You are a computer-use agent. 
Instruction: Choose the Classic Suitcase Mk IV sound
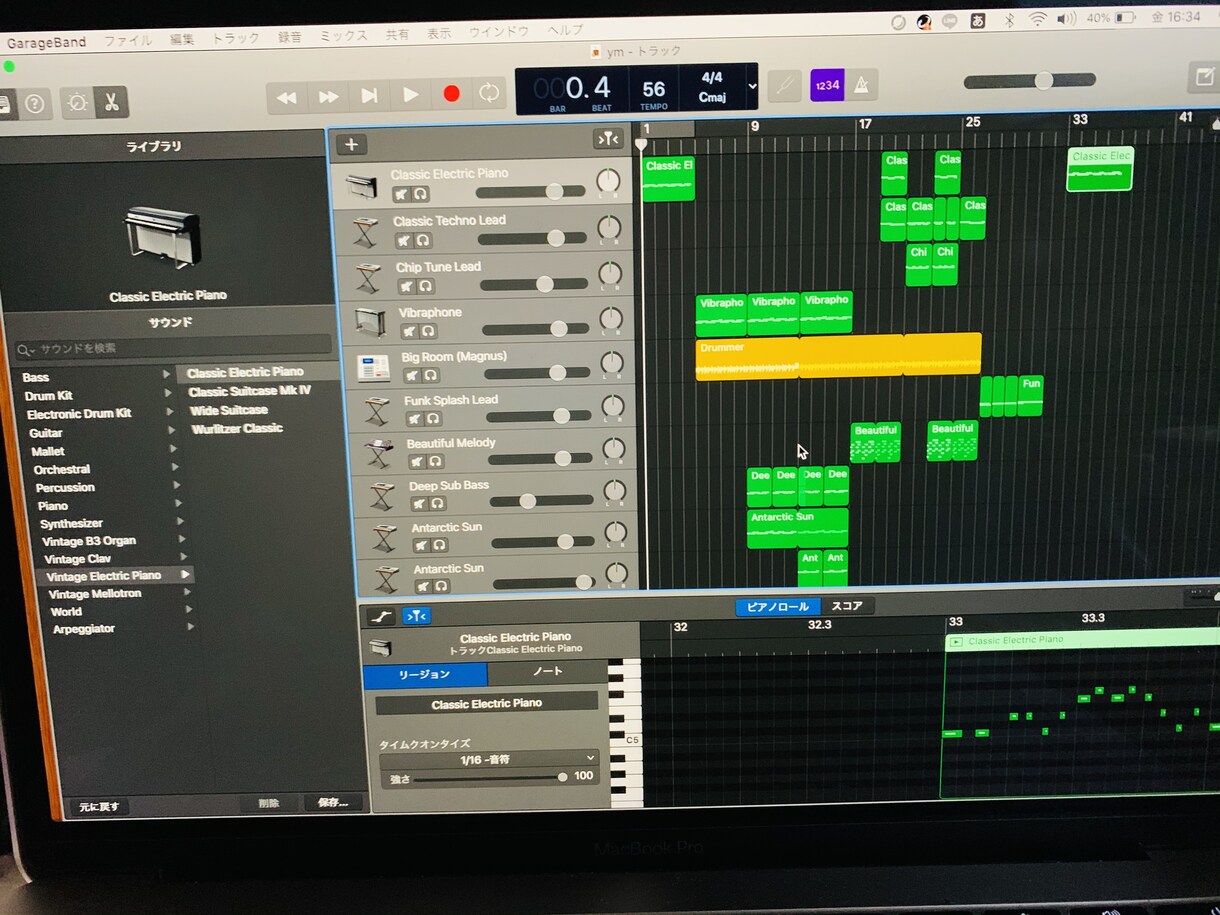tap(249, 391)
